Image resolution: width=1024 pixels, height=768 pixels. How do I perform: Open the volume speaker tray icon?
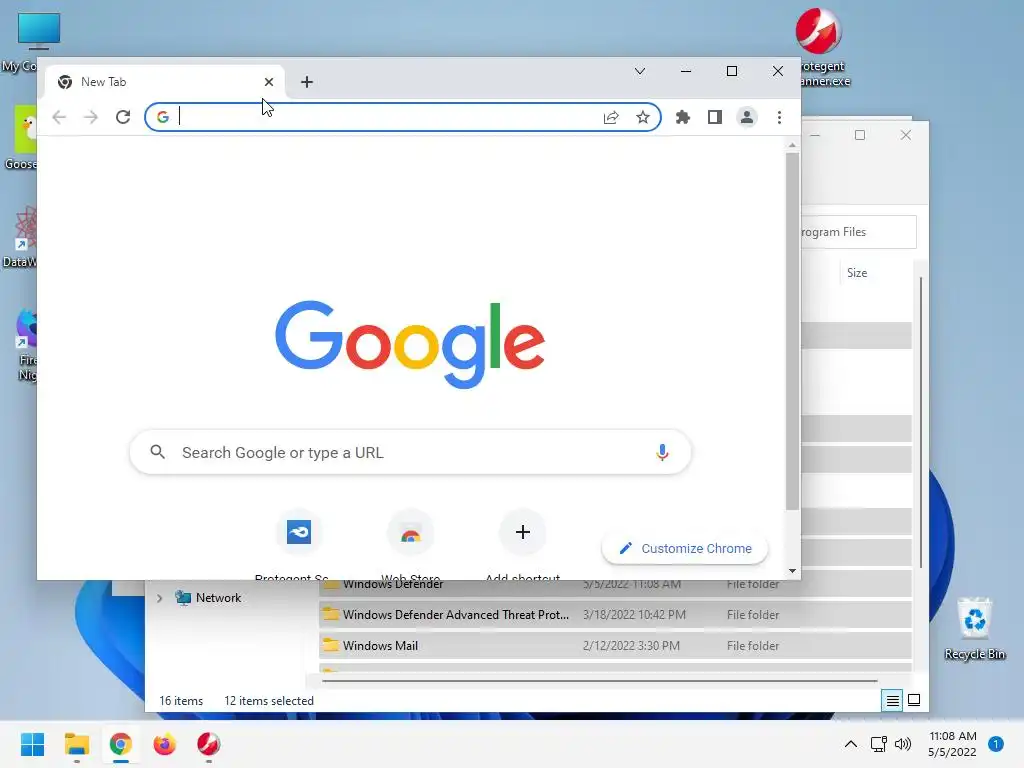[x=903, y=744]
